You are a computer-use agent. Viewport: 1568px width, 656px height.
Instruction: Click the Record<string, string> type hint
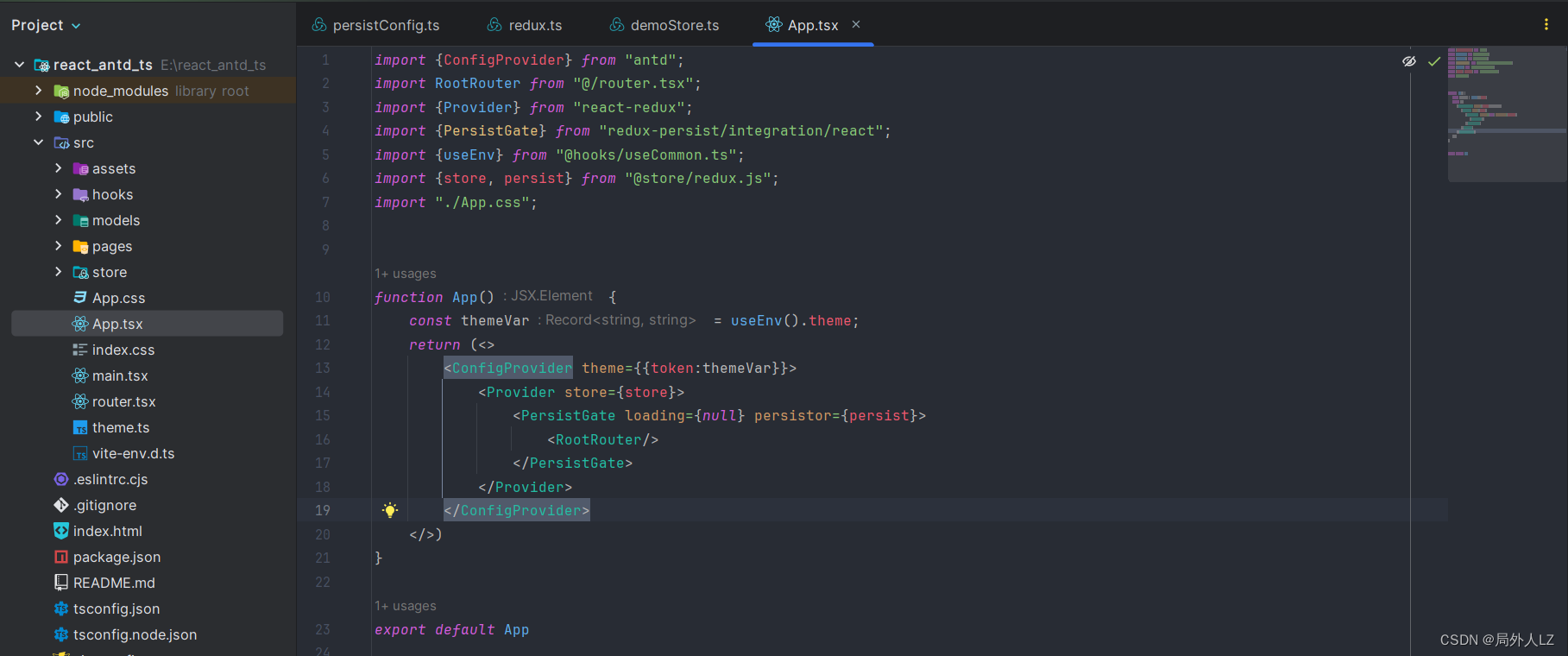coord(616,320)
